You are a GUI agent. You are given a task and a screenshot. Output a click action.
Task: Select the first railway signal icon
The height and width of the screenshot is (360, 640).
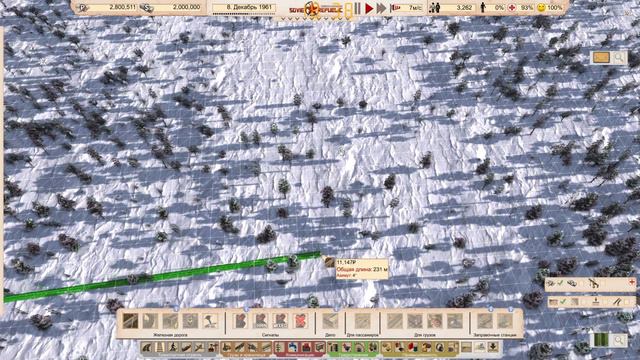pyautogui.click(x=240, y=321)
